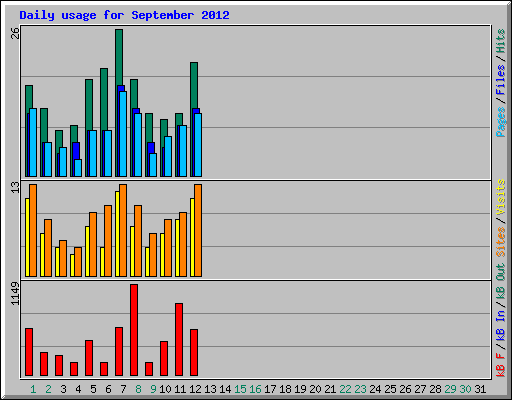Click the orange Sites bar for day 4
This screenshot has height=400, width=512.
pyautogui.click(x=78, y=262)
